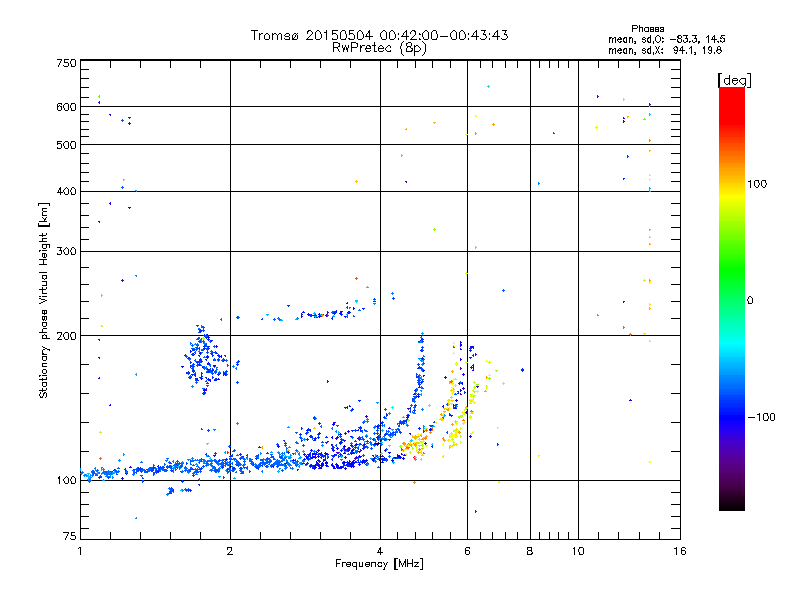Click the 'mean, sd,O: -83.3, 14.5' text
Viewport: 800px width, 600px height.
pos(666,39)
